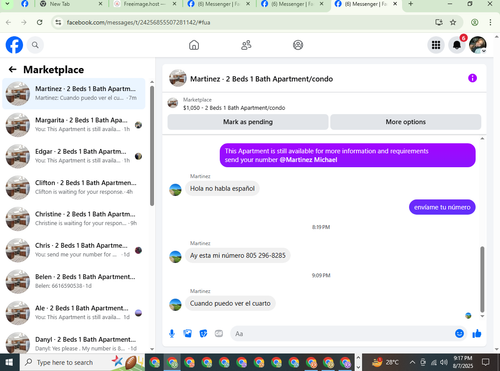Show hidden system tray icons
The width and height of the screenshot is (500, 371).
point(412,362)
